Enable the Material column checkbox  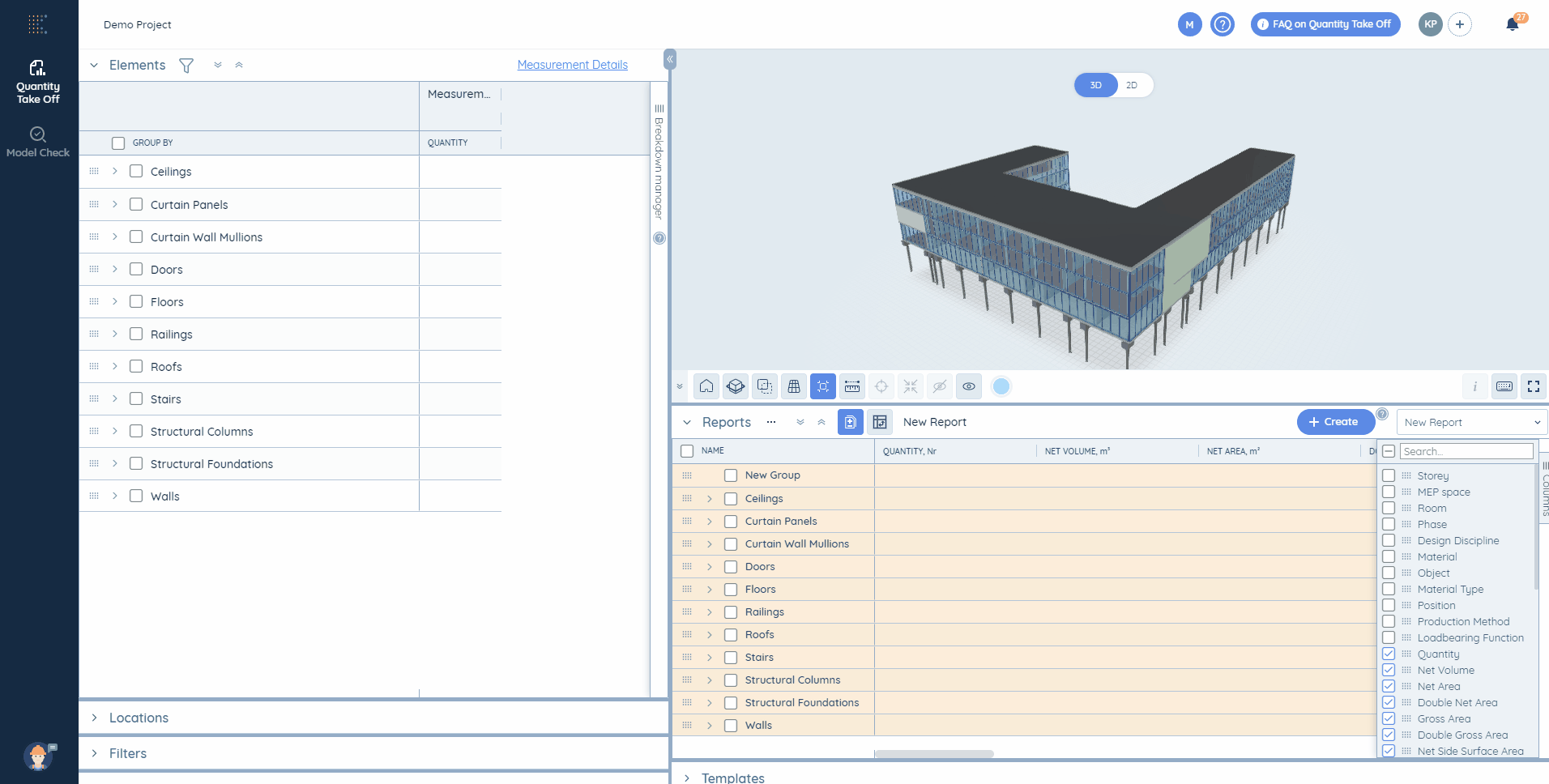(1389, 556)
